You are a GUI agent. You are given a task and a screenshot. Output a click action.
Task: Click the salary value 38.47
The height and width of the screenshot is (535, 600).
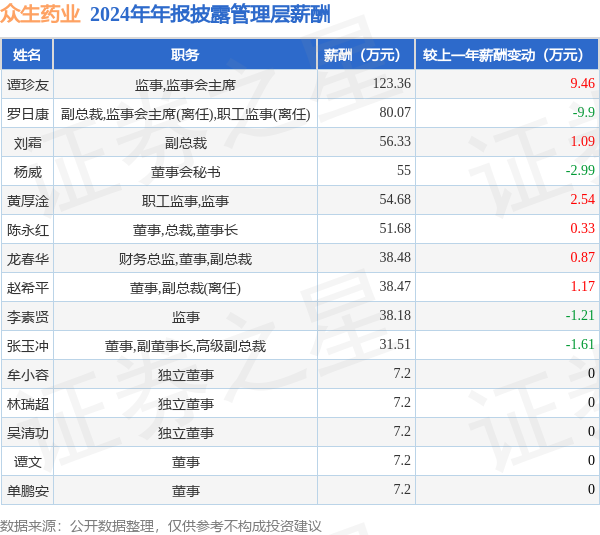point(395,286)
